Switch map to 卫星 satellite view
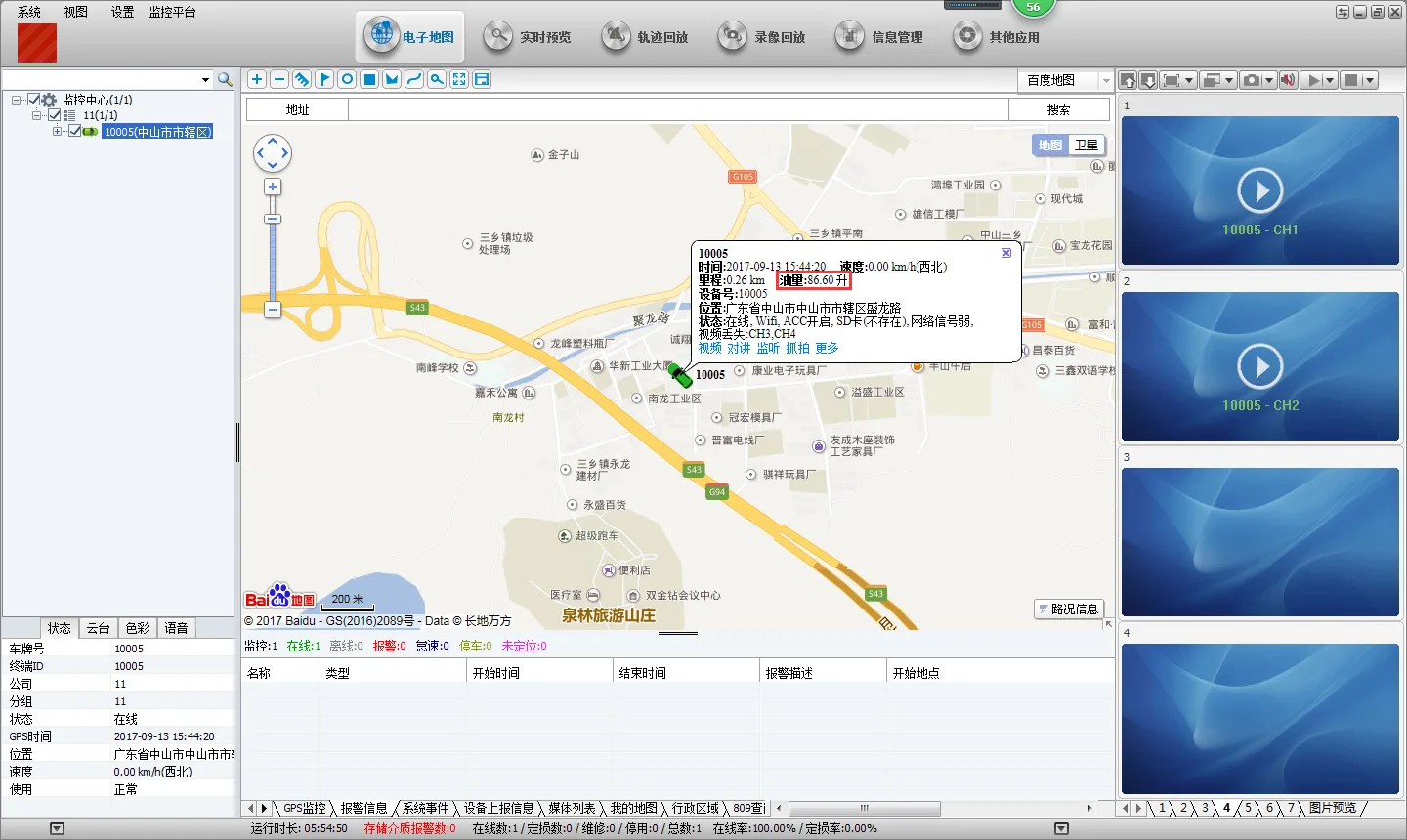Image resolution: width=1407 pixels, height=840 pixels. click(x=1087, y=146)
